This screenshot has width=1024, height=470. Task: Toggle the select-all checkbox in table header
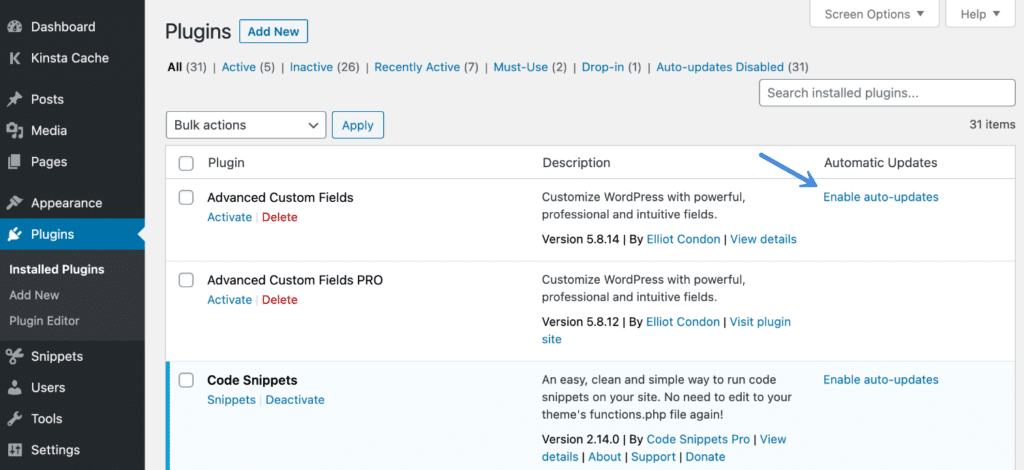(186, 163)
